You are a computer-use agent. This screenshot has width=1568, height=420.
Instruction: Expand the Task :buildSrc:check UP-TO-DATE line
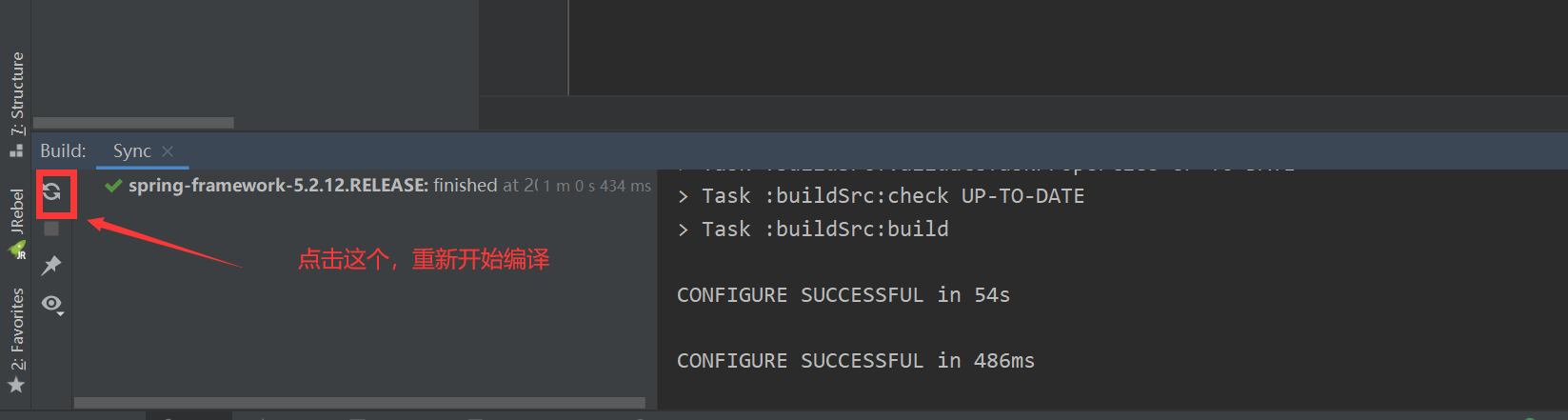pos(683,196)
